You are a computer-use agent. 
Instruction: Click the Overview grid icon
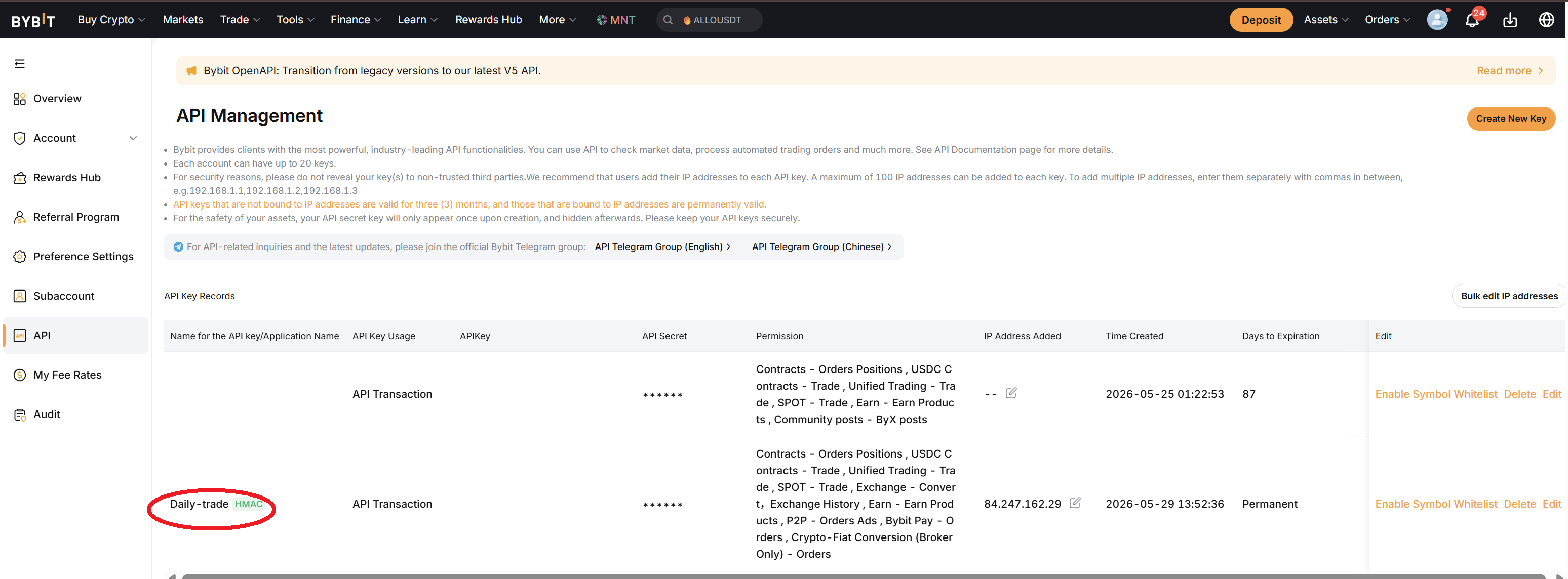coord(19,99)
